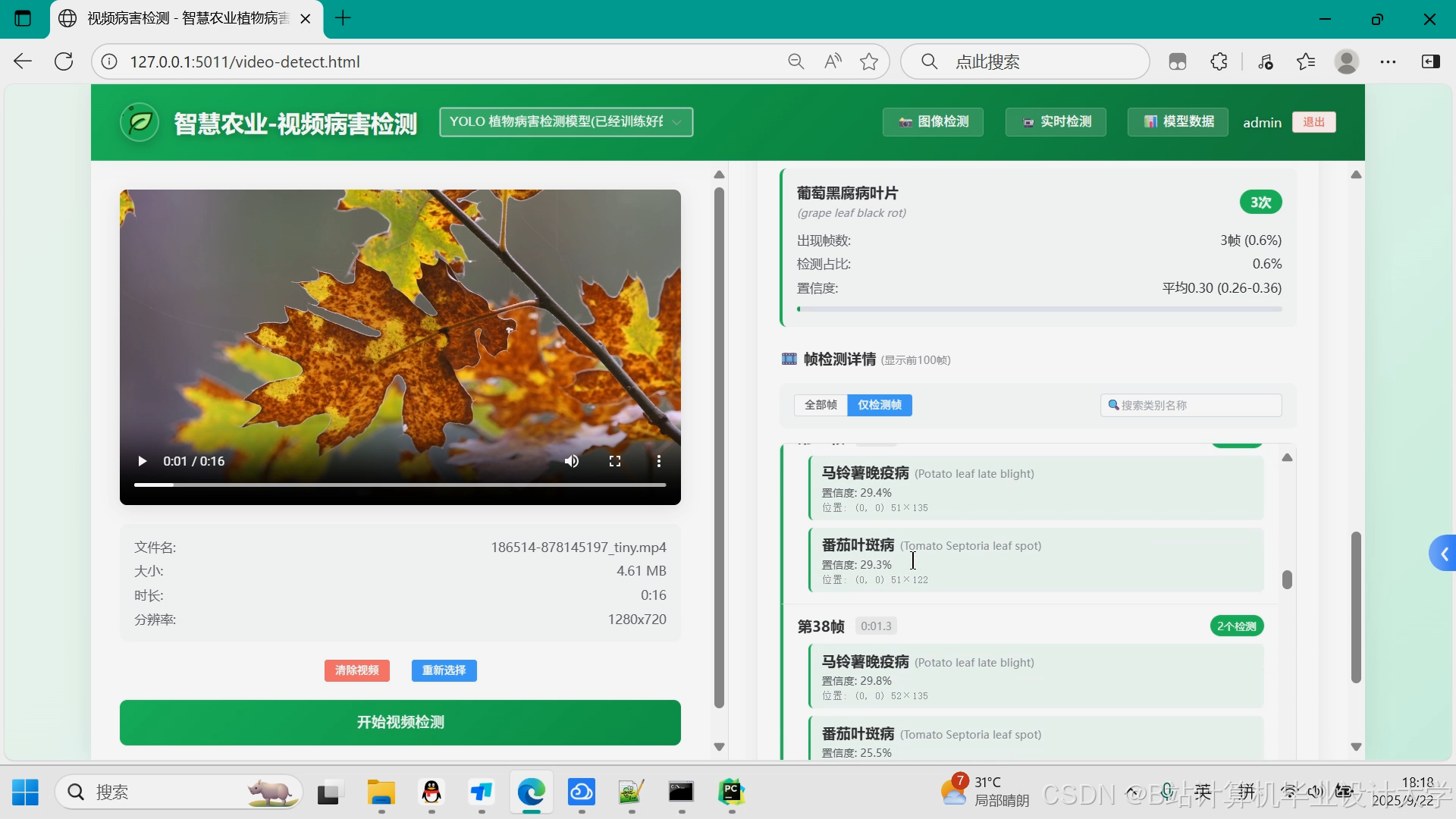Add page to favorites star icon
The width and height of the screenshot is (1456, 819).
tap(869, 62)
